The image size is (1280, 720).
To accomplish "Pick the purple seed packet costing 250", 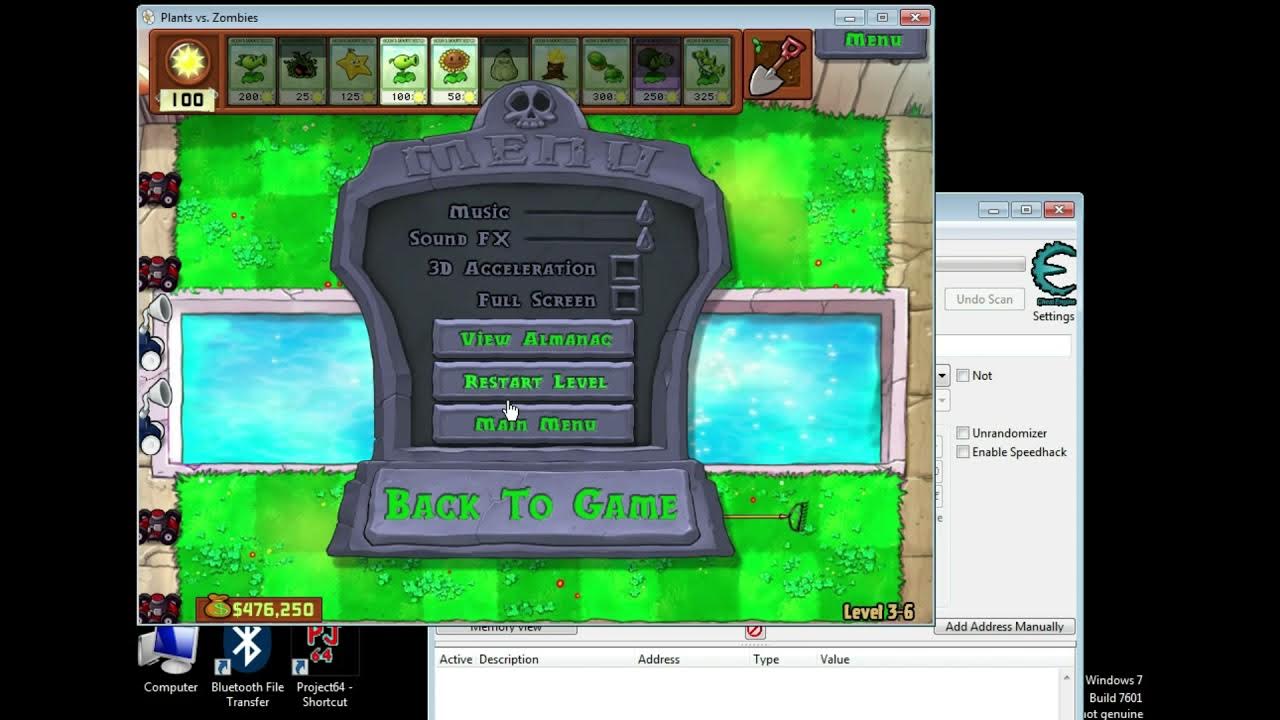I will (x=656, y=71).
